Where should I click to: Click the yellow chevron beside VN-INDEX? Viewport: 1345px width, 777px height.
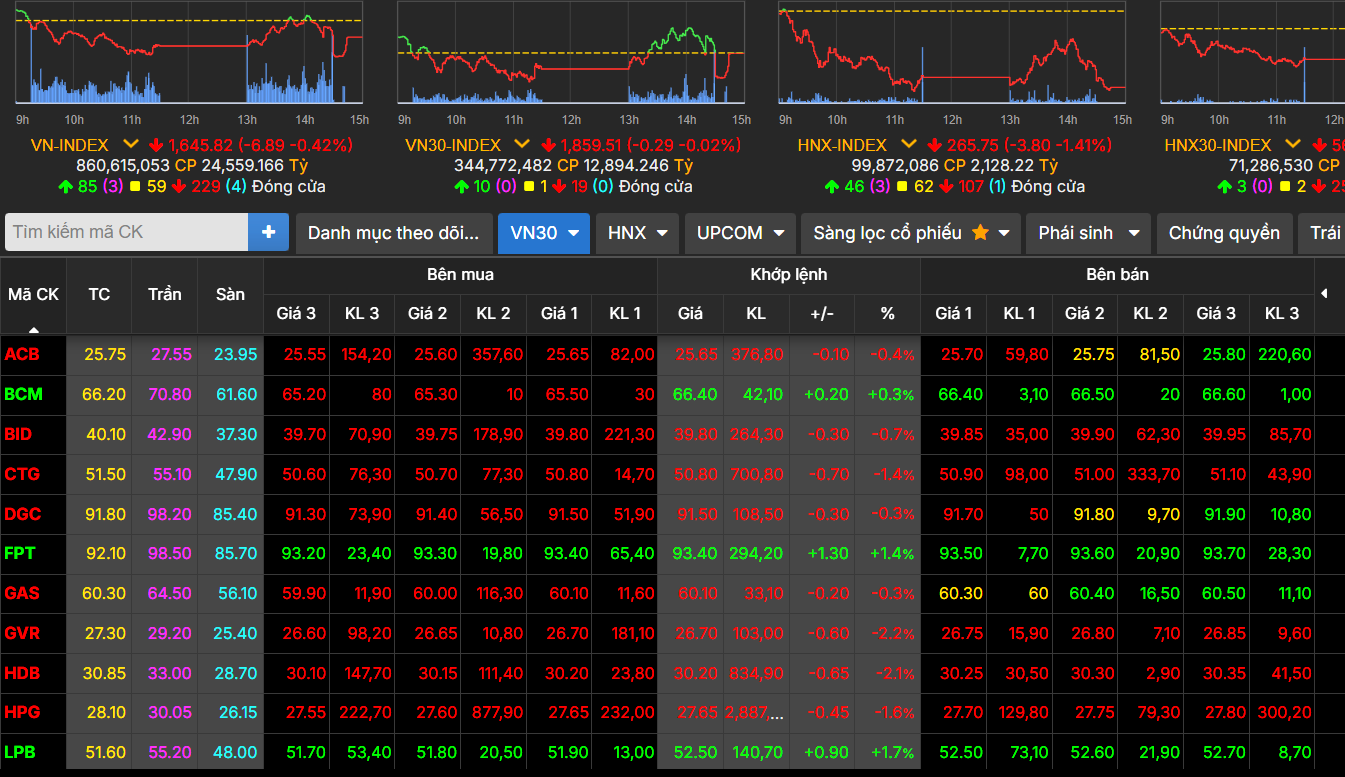130,145
